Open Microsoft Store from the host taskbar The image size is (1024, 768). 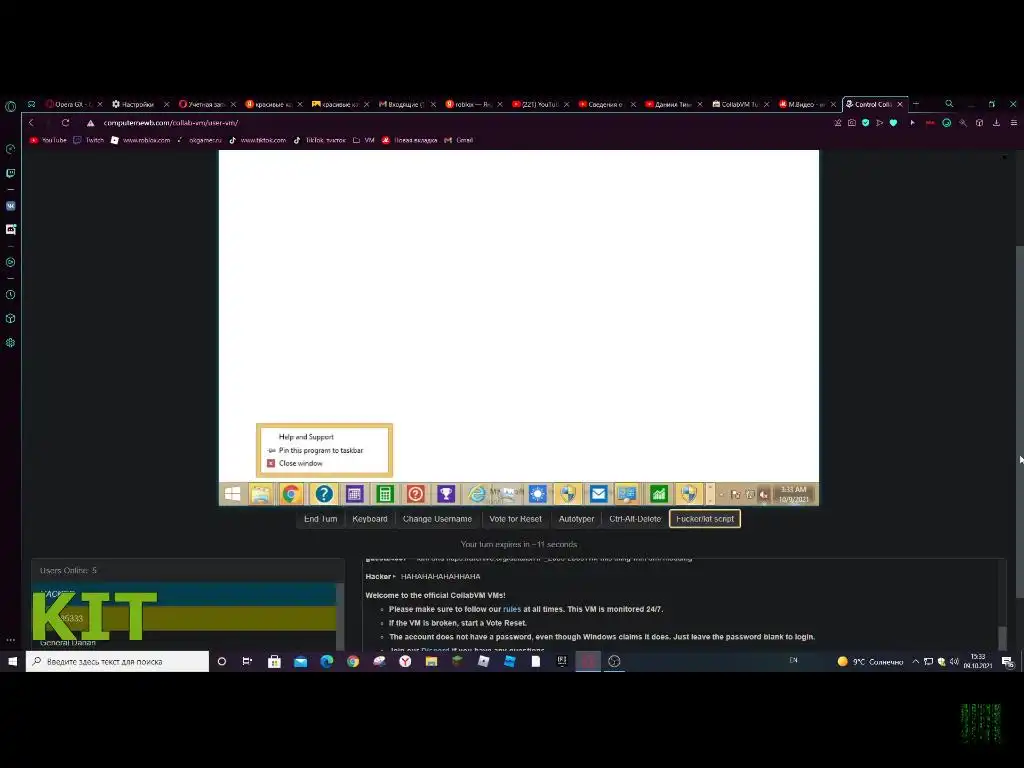click(274, 662)
